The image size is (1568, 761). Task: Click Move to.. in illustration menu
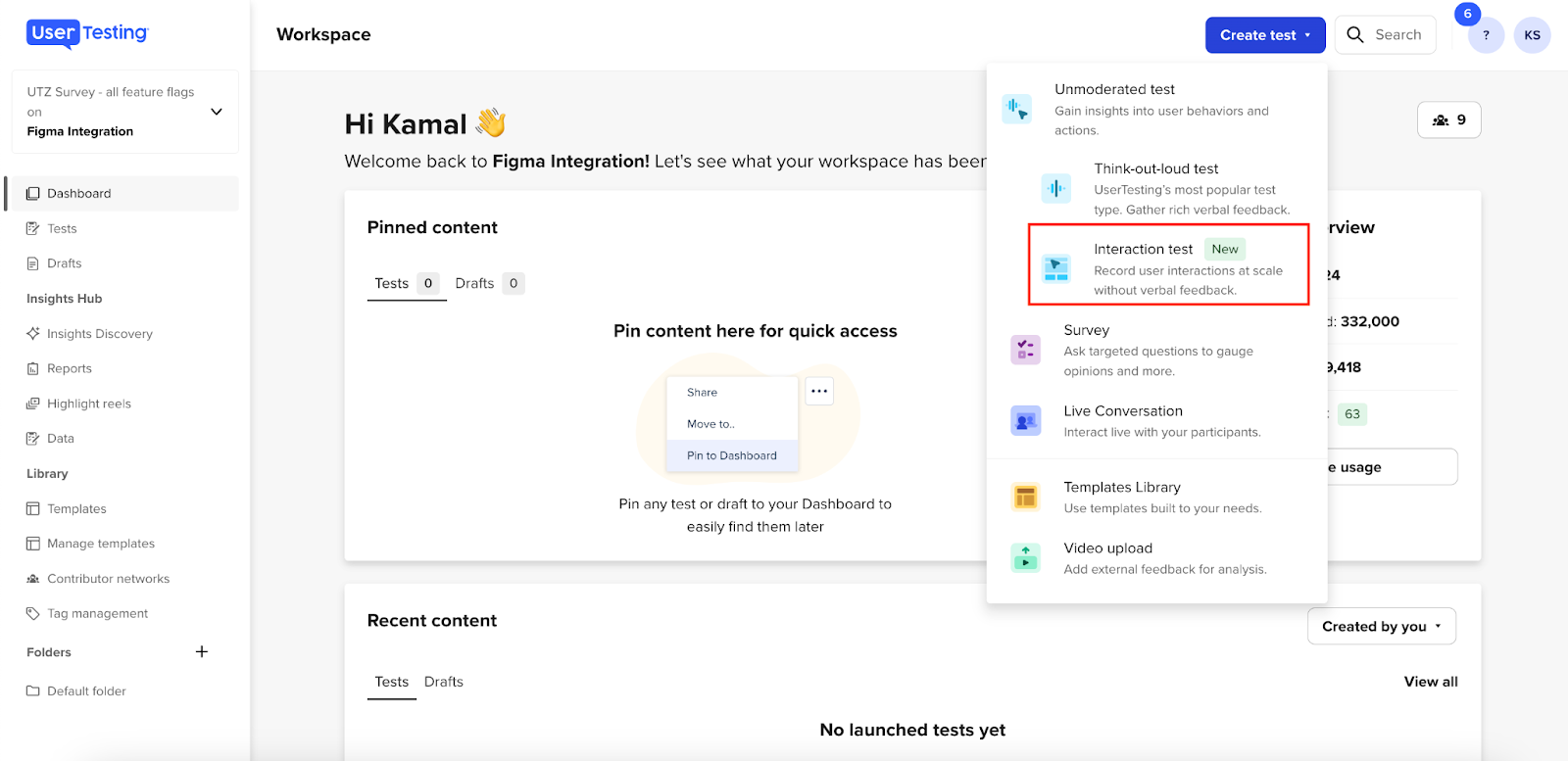click(x=710, y=424)
